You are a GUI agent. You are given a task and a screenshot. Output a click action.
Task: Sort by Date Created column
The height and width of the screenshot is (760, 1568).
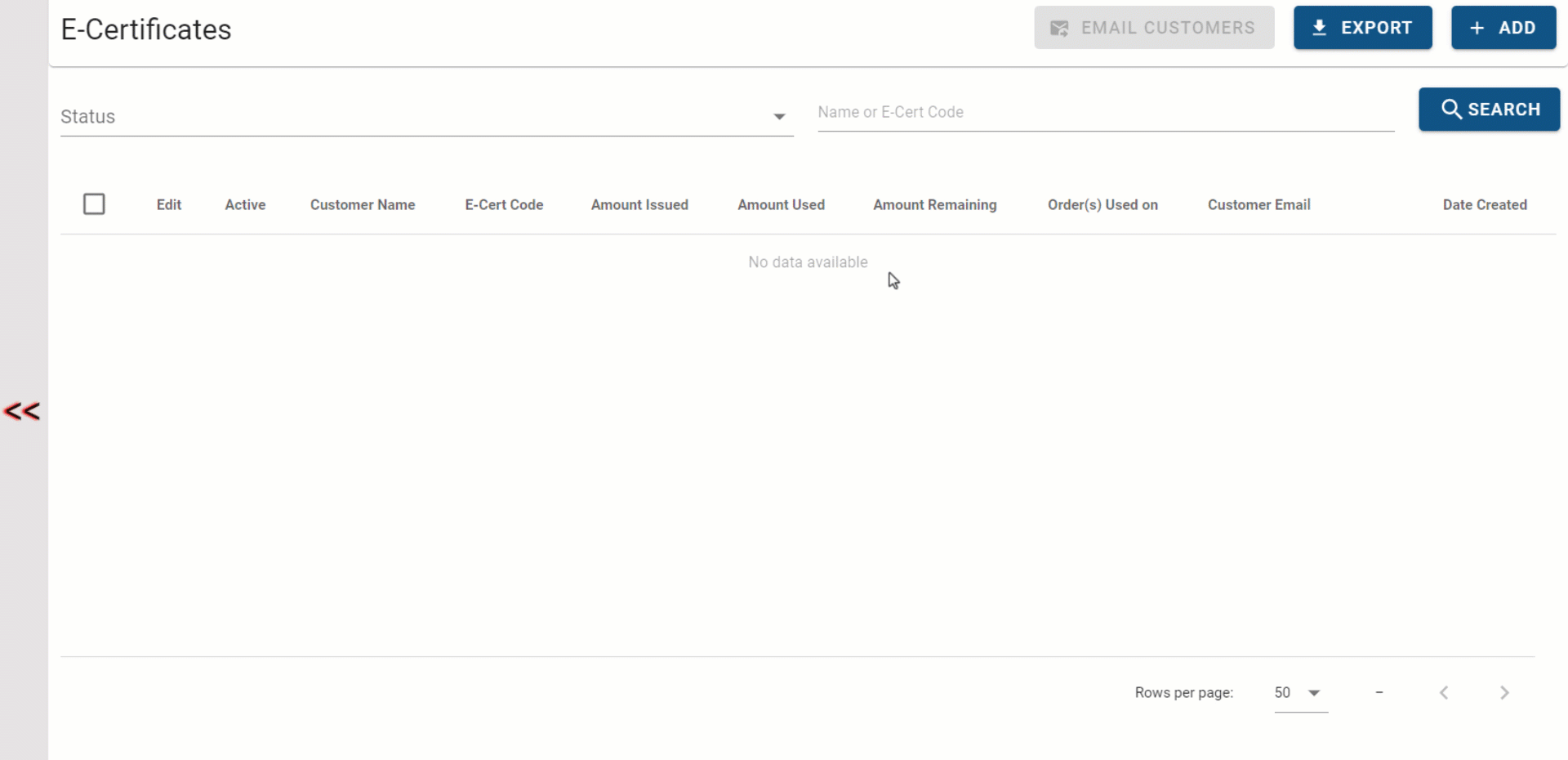point(1485,205)
